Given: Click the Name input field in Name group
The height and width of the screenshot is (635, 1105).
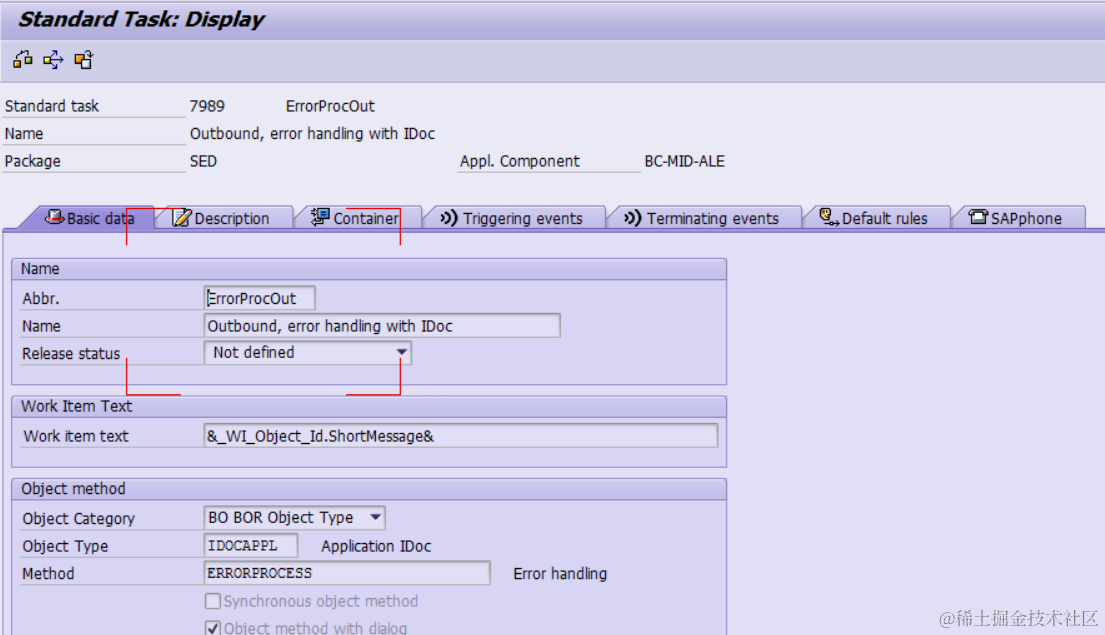Looking at the screenshot, I should pyautogui.click(x=382, y=326).
